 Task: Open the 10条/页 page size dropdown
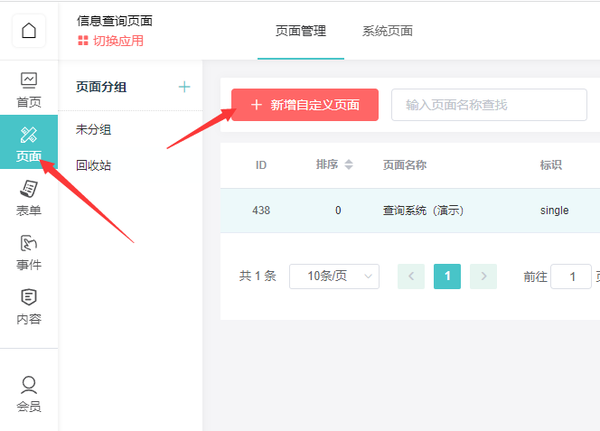pos(334,276)
